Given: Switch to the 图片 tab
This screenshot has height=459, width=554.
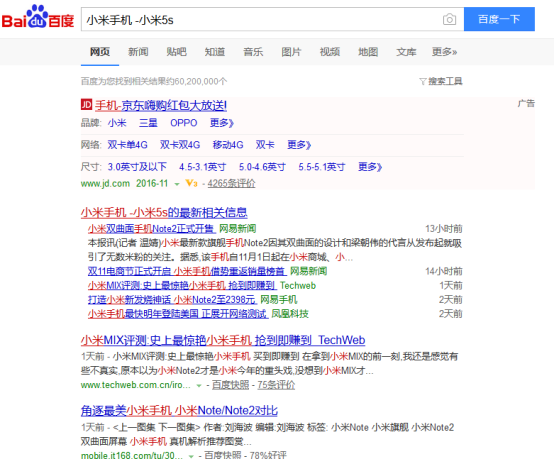Looking at the screenshot, I should pos(291,52).
